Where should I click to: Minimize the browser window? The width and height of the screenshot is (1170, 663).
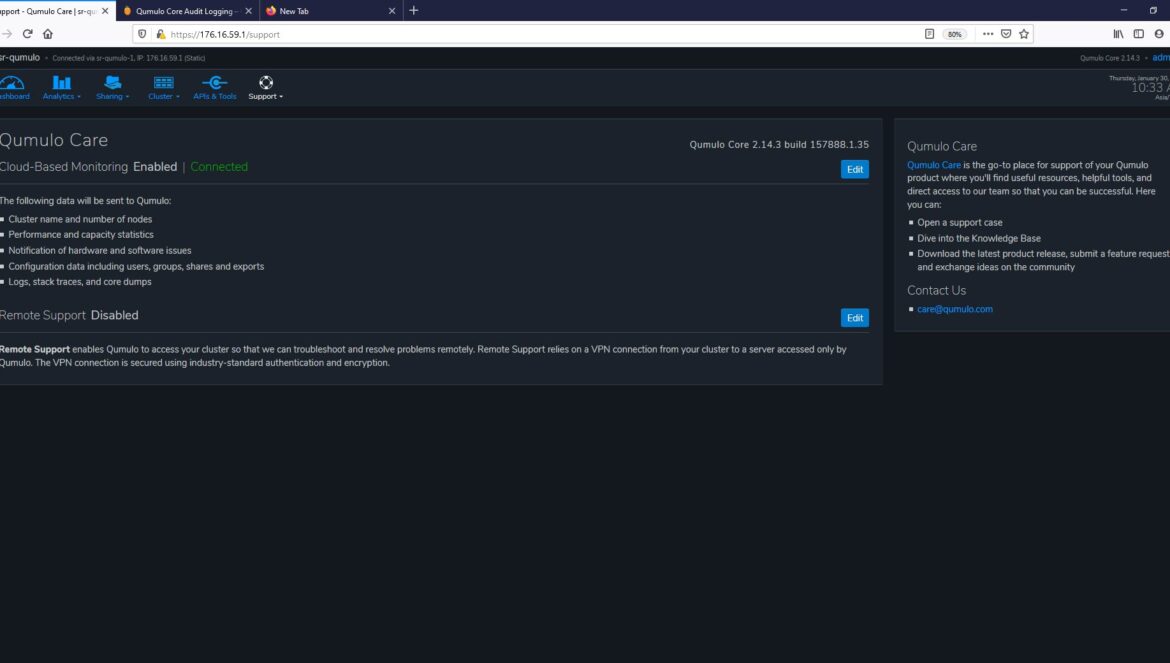point(1123,10)
